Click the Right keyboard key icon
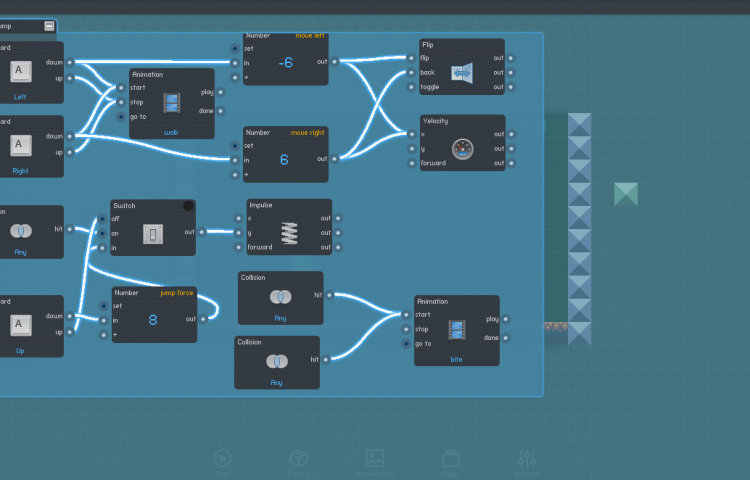Image resolution: width=750 pixels, height=480 pixels. pos(21,145)
